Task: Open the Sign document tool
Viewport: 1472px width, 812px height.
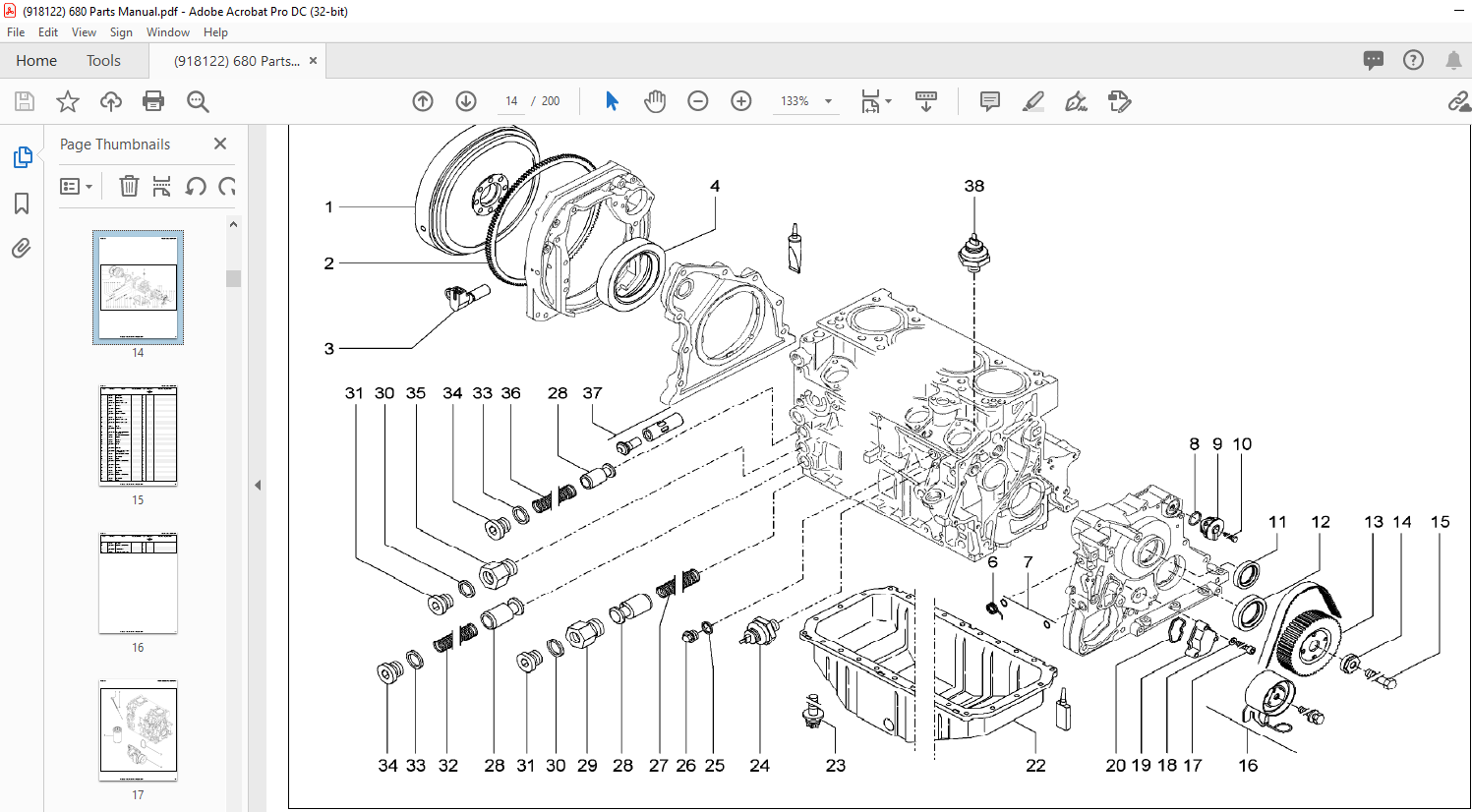Action: click(x=1077, y=101)
